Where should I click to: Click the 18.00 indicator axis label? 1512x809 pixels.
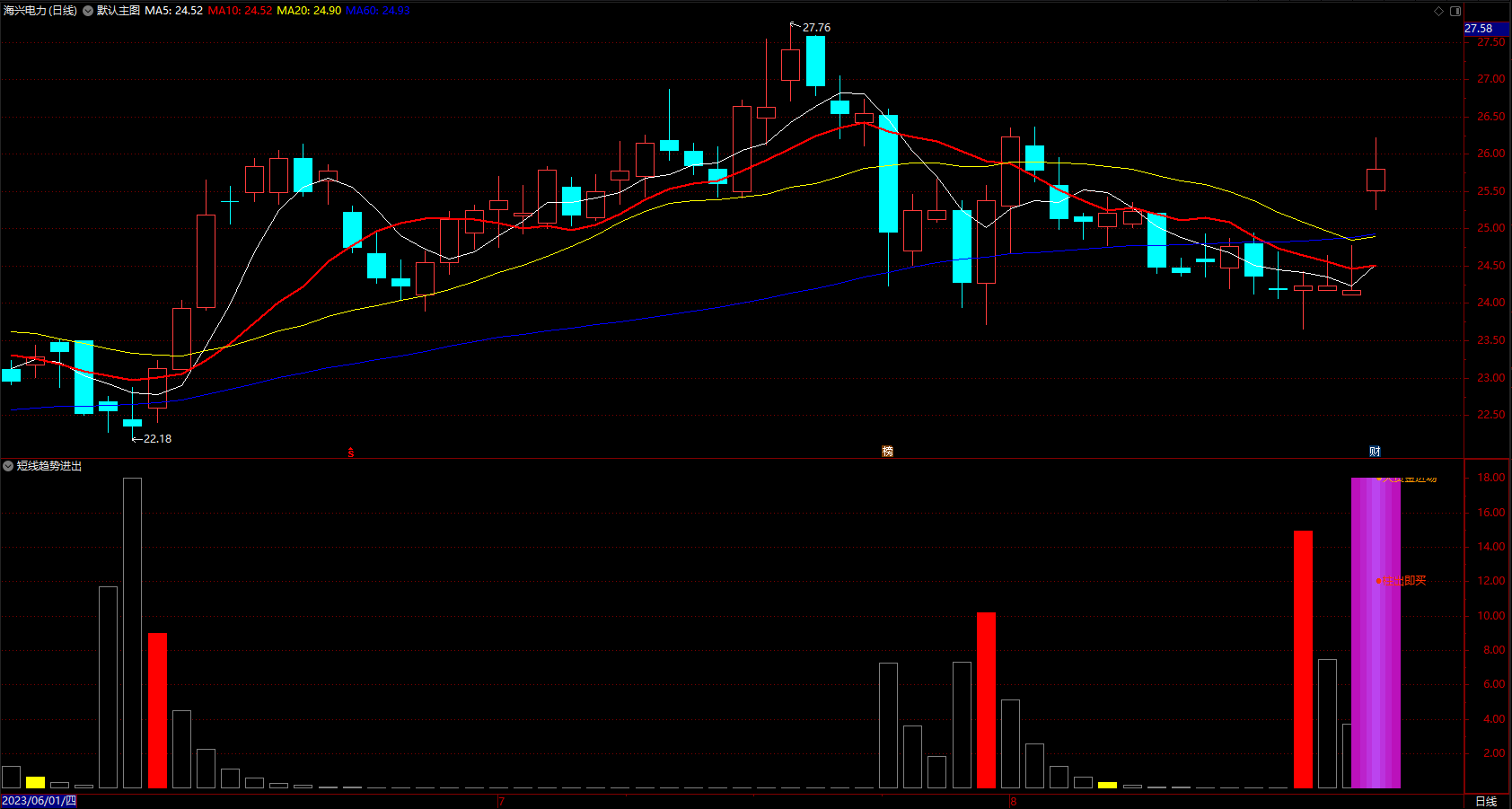(1491, 478)
